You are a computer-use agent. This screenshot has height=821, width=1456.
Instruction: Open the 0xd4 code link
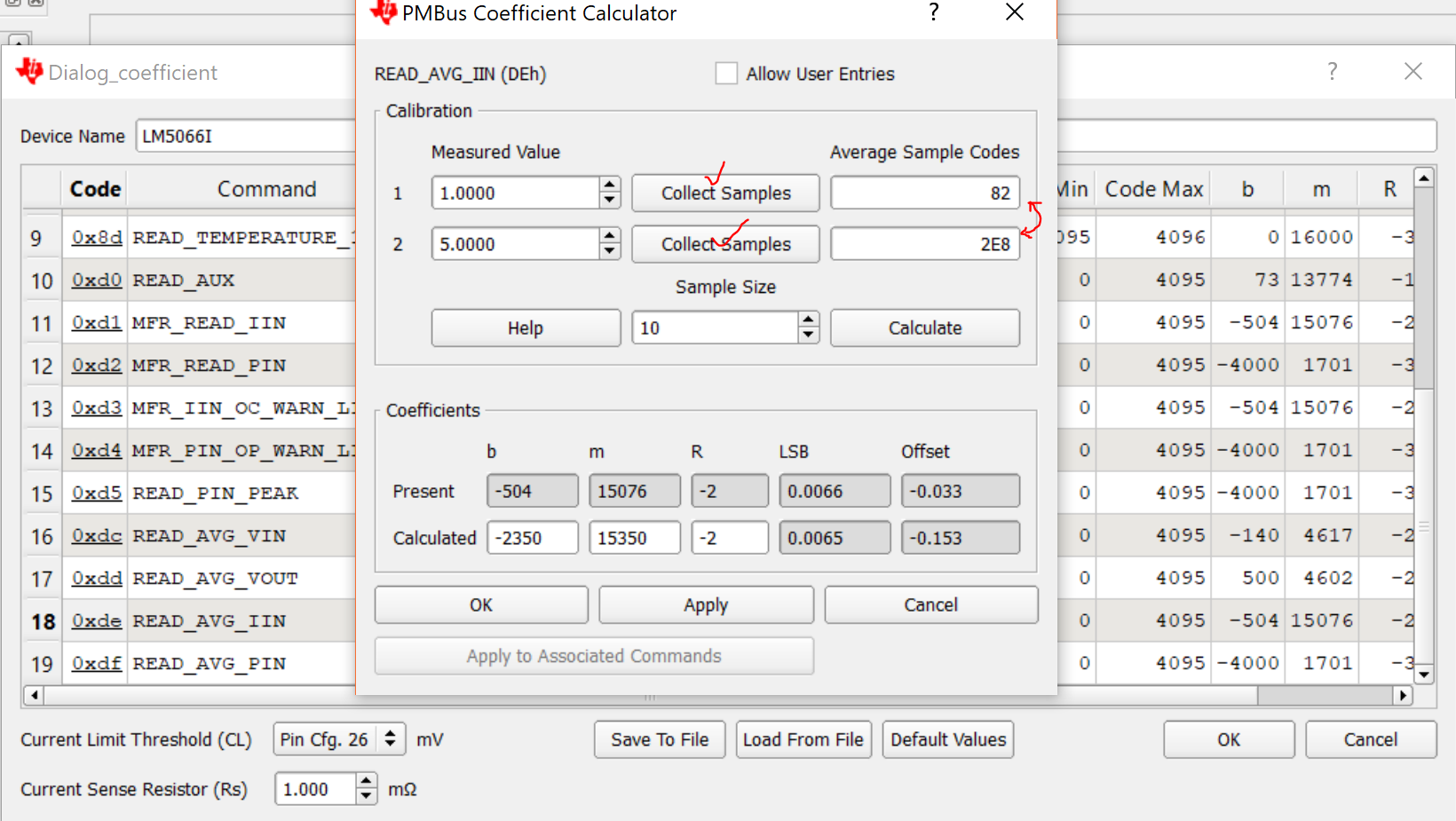point(96,450)
